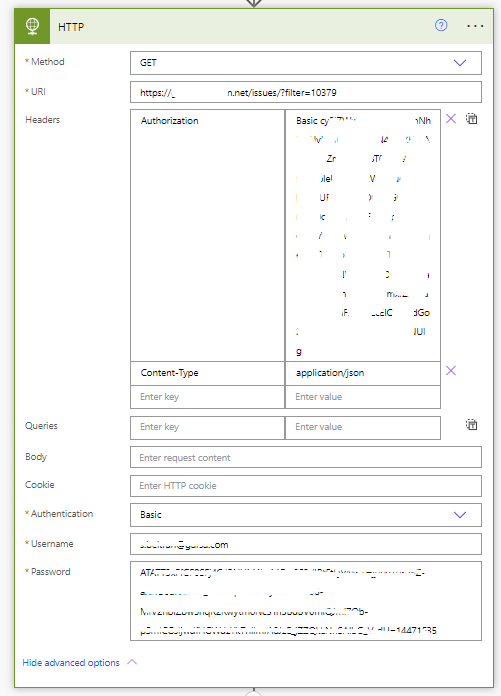The height and width of the screenshot is (696, 501).
Task: Open the Method dropdown showing GET
Action: (x=306, y=63)
